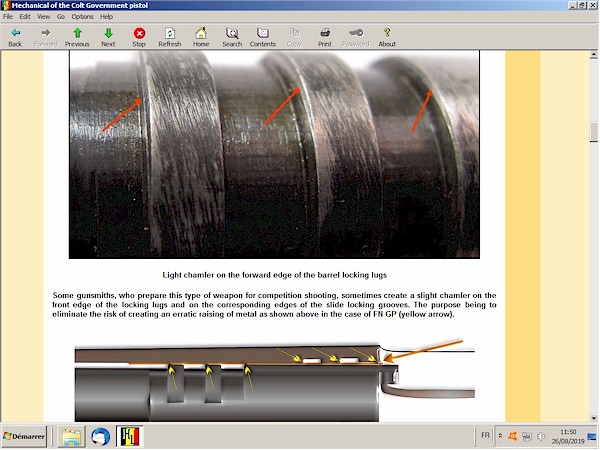The image size is (600, 450).
Task: Refresh the current page
Action: pyautogui.click(x=170, y=37)
